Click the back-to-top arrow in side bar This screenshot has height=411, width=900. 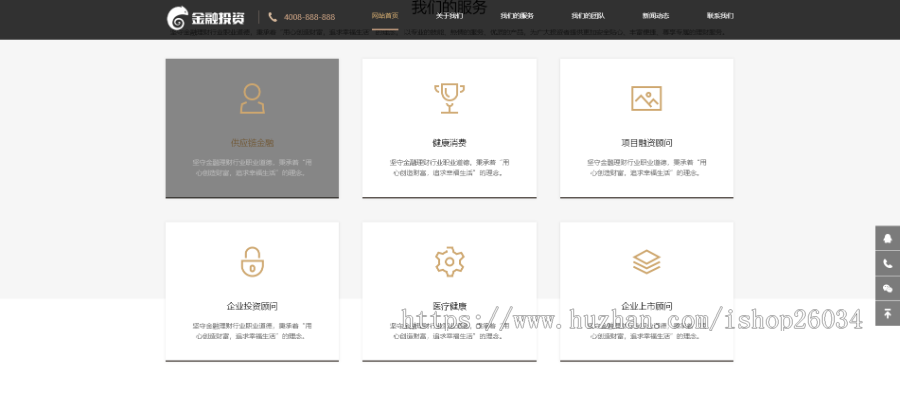pyautogui.click(x=887, y=313)
